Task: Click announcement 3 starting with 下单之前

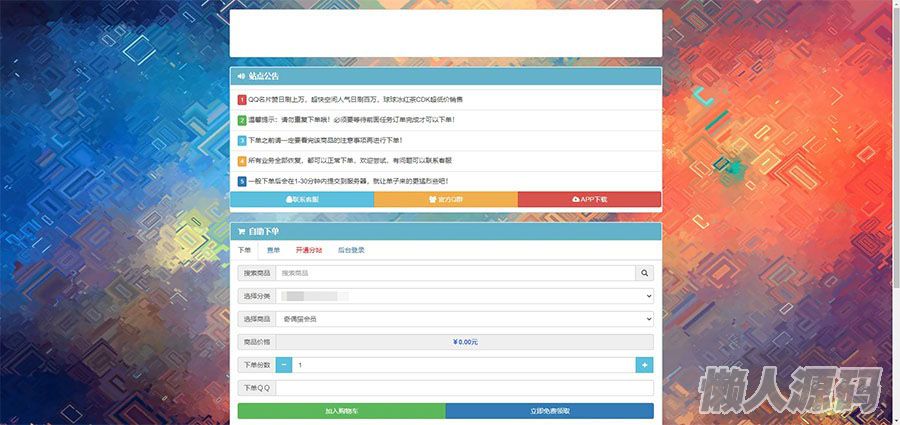Action: 446,141
